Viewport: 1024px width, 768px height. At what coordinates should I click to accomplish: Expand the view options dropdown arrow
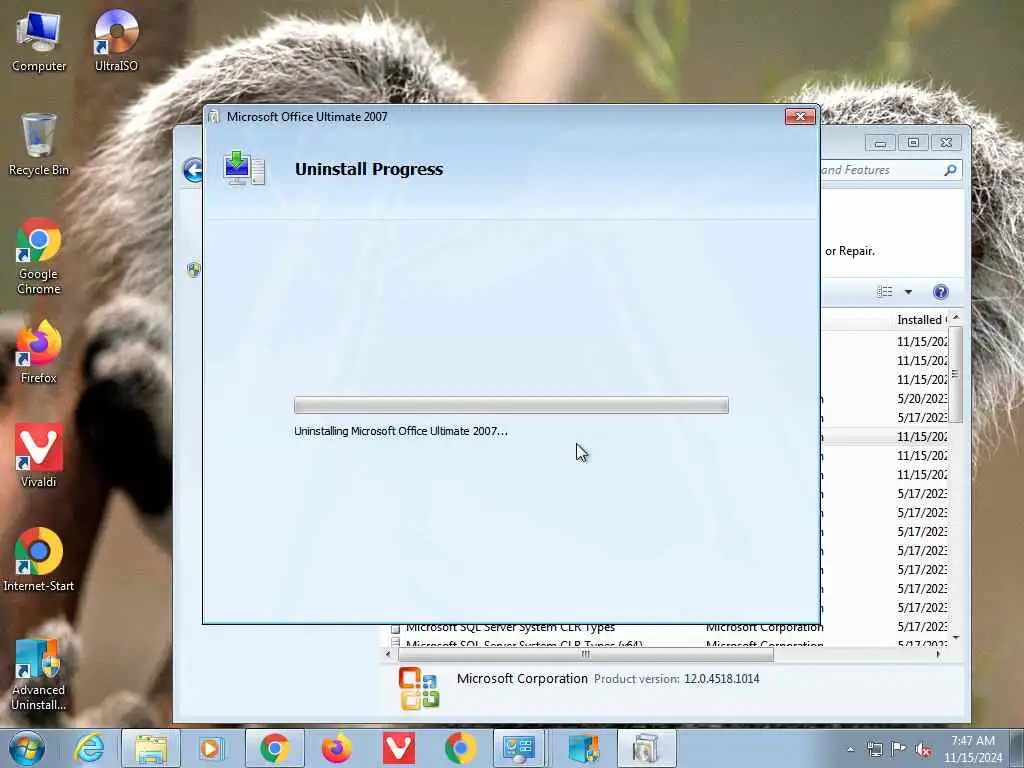908,292
